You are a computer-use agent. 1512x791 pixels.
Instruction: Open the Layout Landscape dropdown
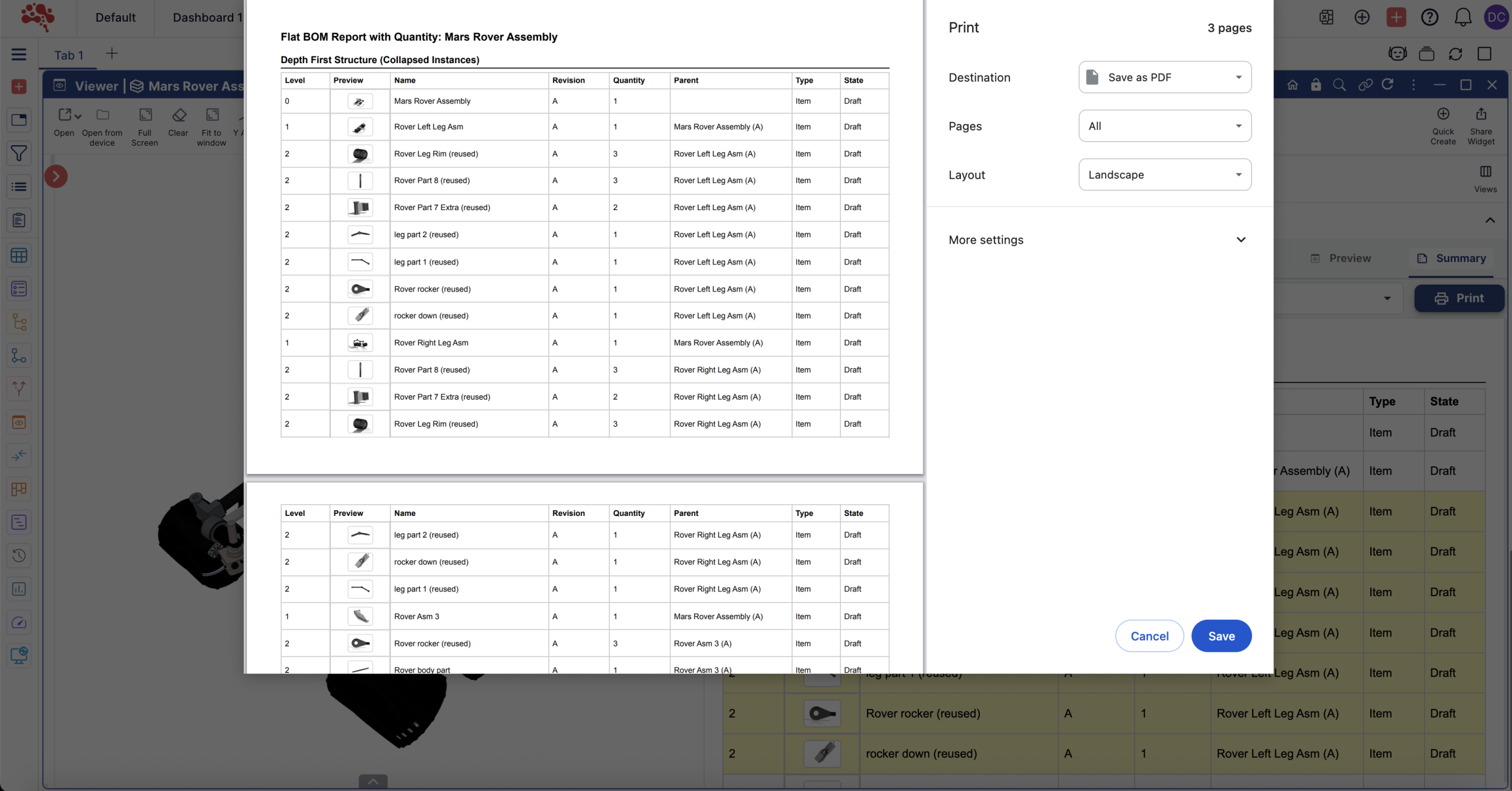point(1165,175)
